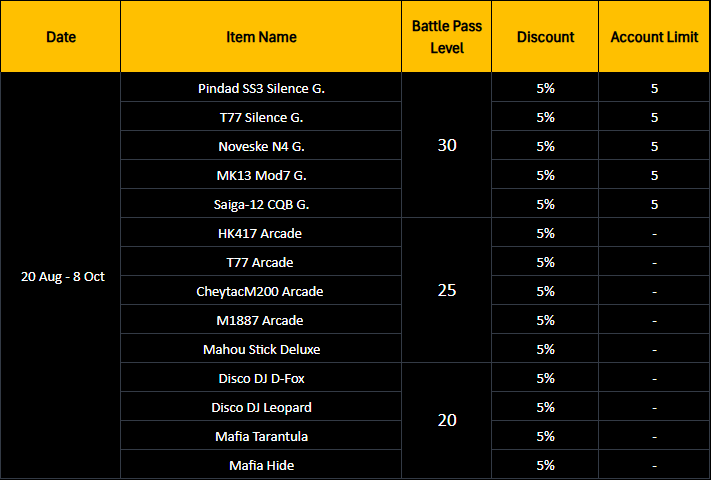Screen dimensions: 711x480
Task: Click the Date column header
Action: (61, 37)
